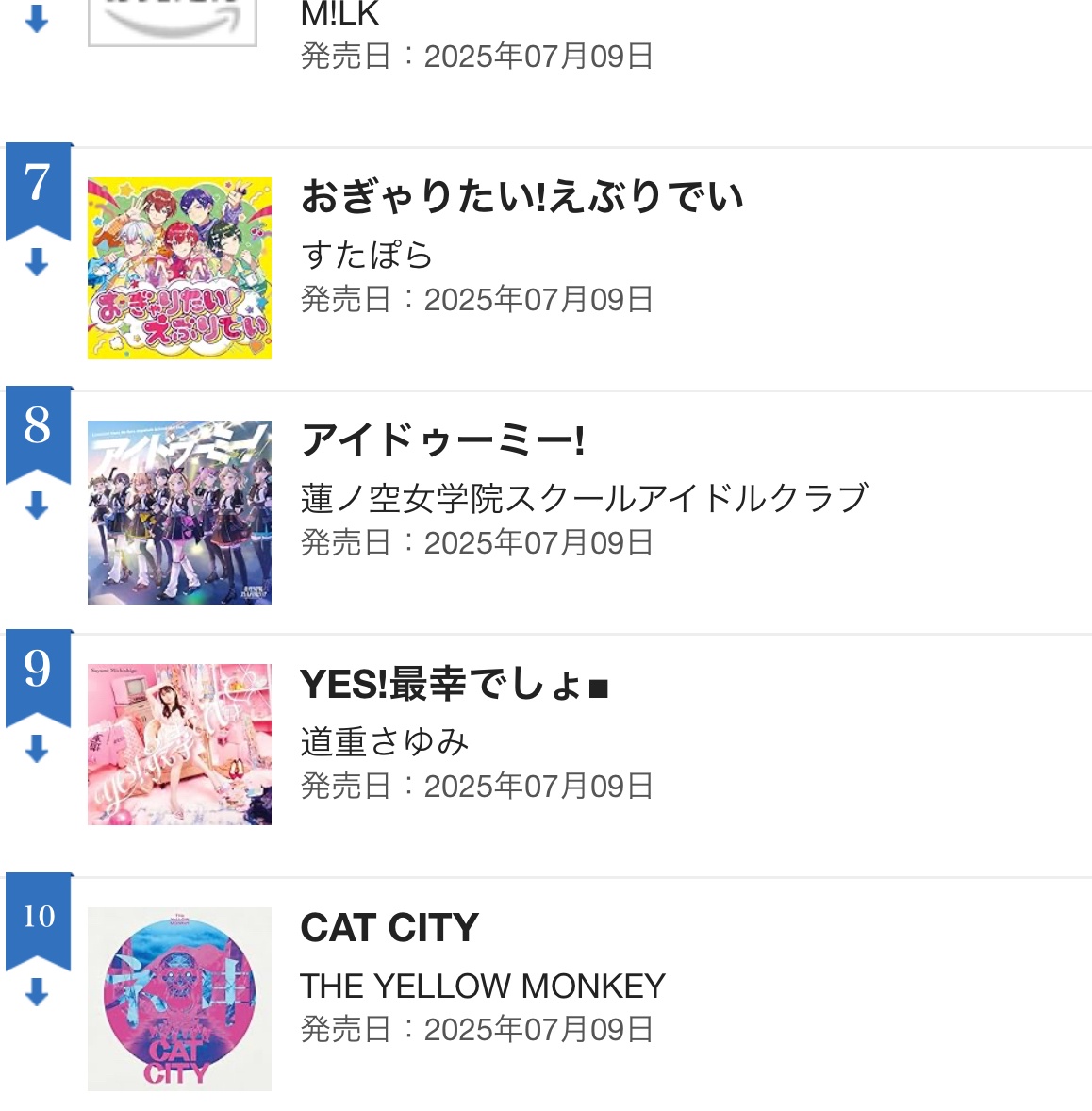Open title link おぎゃりたい!えぶりでい
Viewport: 1092px width, 1111px height.
pyautogui.click(x=522, y=197)
